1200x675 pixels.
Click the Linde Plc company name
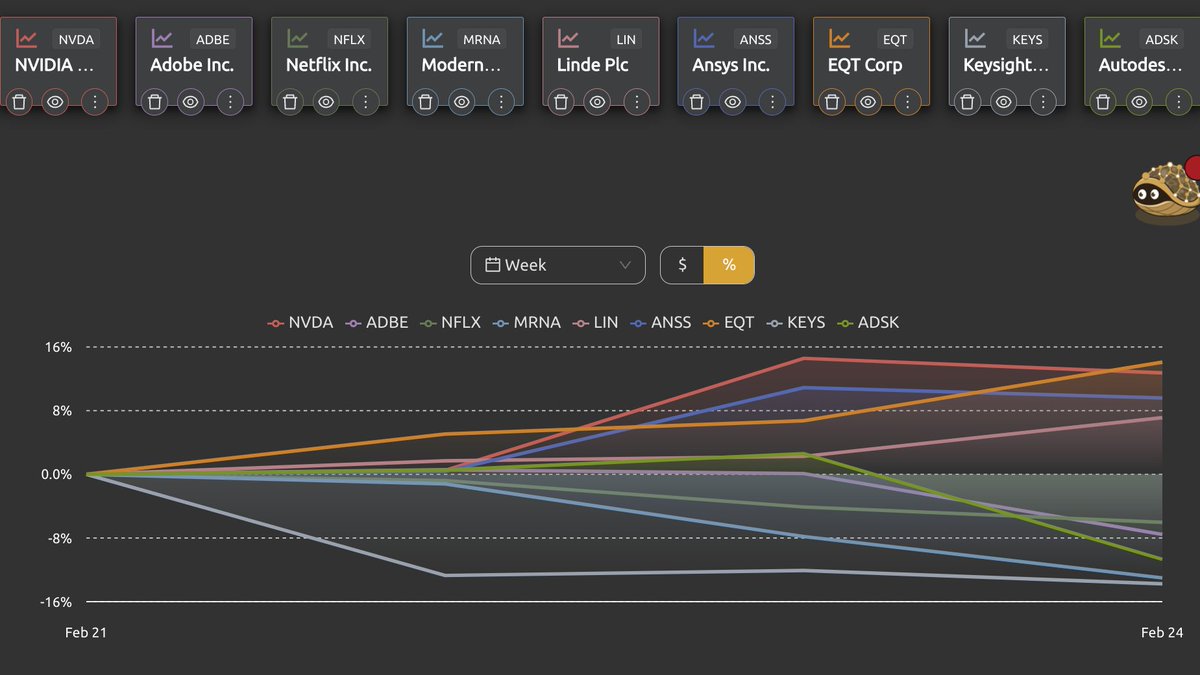click(x=593, y=65)
